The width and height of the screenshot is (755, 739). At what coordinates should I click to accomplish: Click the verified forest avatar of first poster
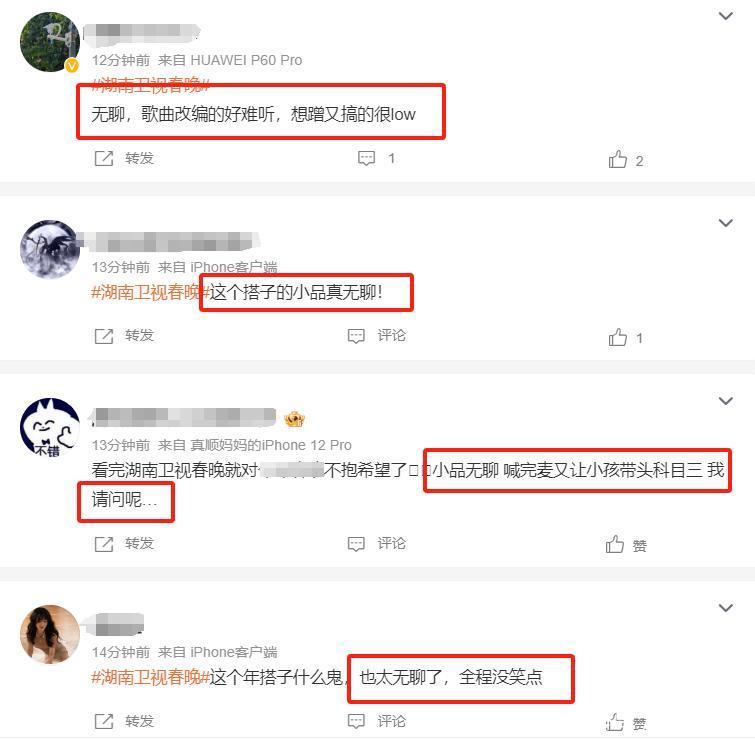[x=50, y=42]
